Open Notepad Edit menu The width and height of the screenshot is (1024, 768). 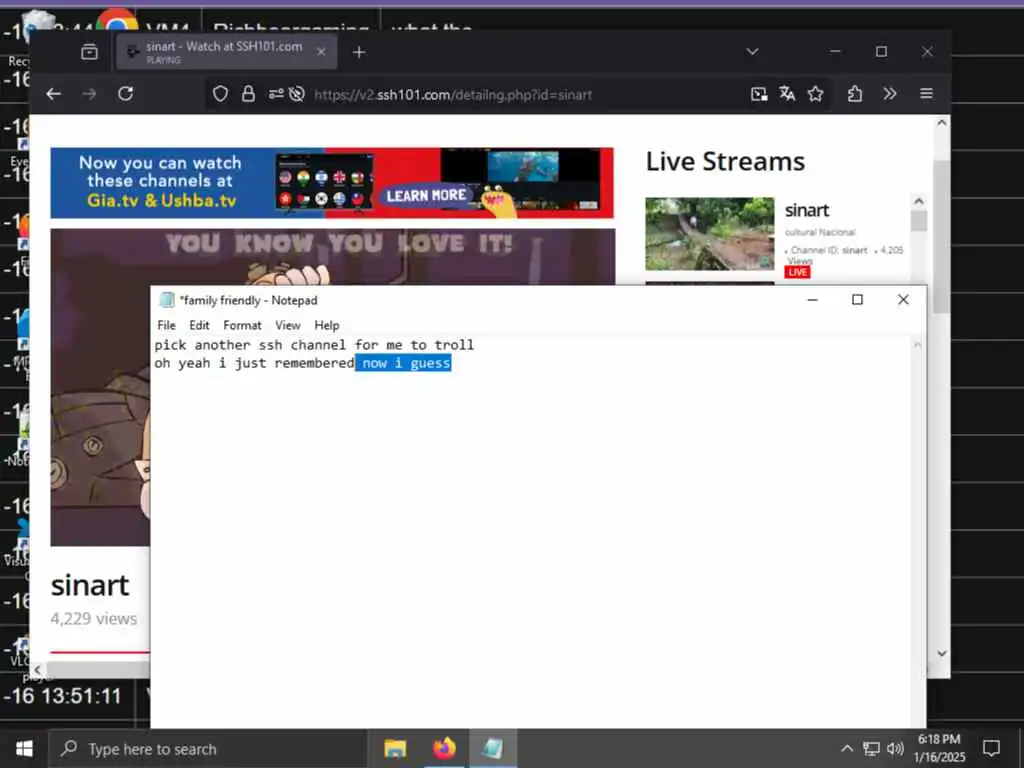(x=199, y=325)
